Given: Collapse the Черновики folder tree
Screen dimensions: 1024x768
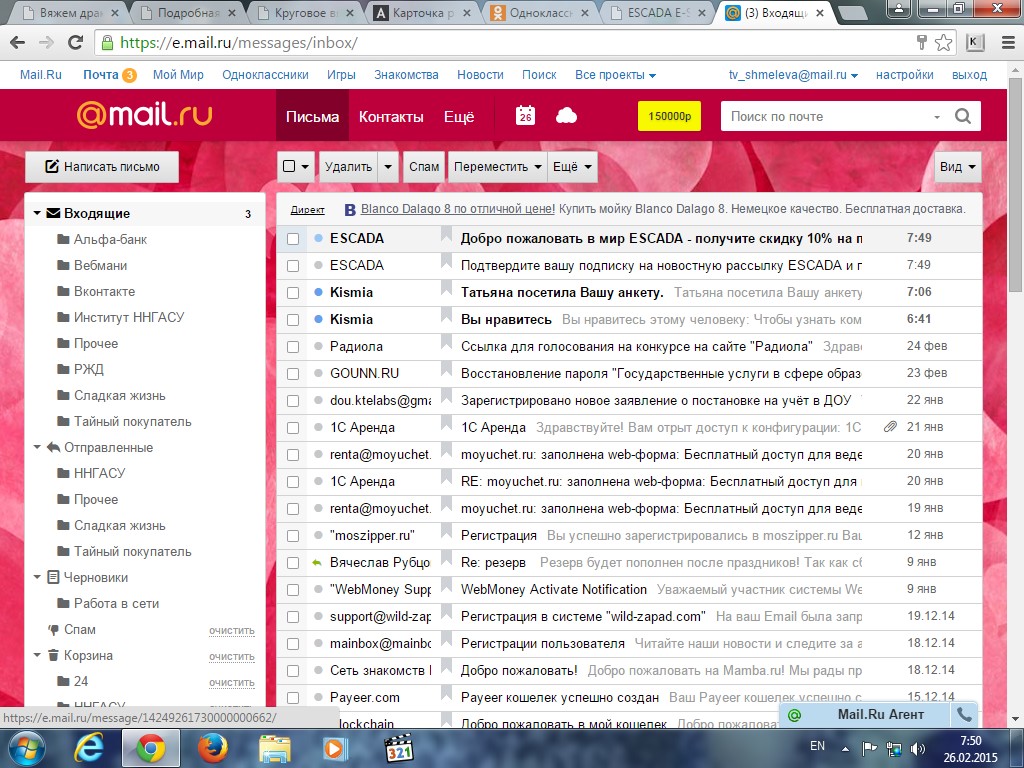Looking at the screenshot, I should click(37, 577).
